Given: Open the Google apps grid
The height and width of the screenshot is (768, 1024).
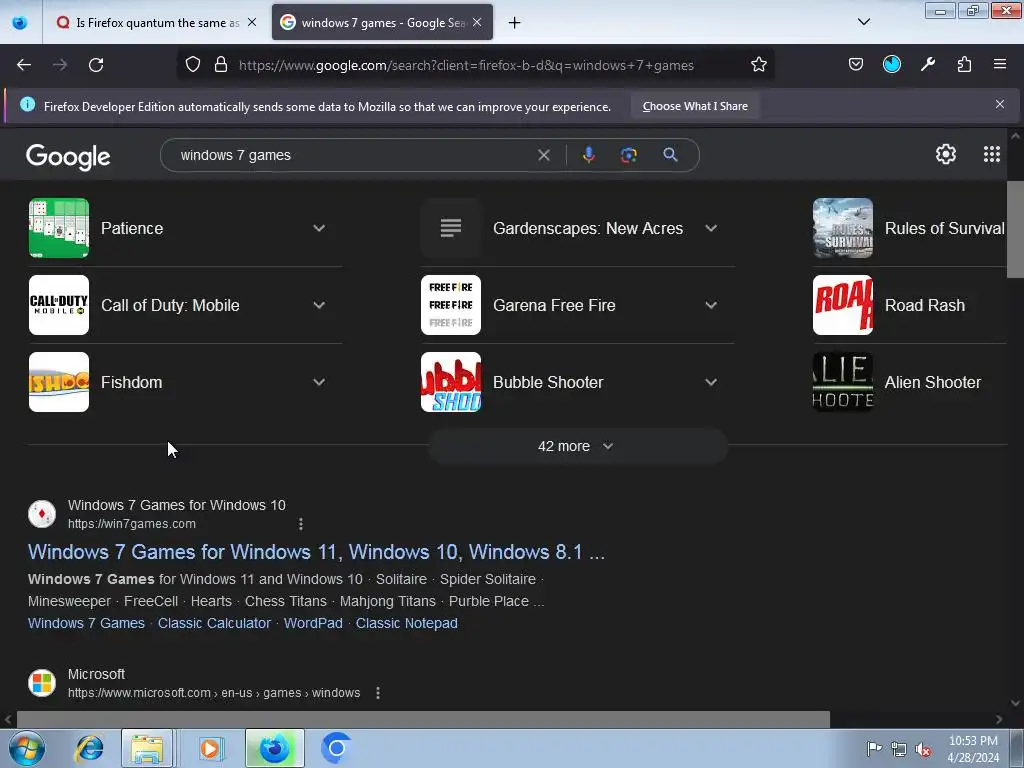Looking at the screenshot, I should pyautogui.click(x=991, y=154).
